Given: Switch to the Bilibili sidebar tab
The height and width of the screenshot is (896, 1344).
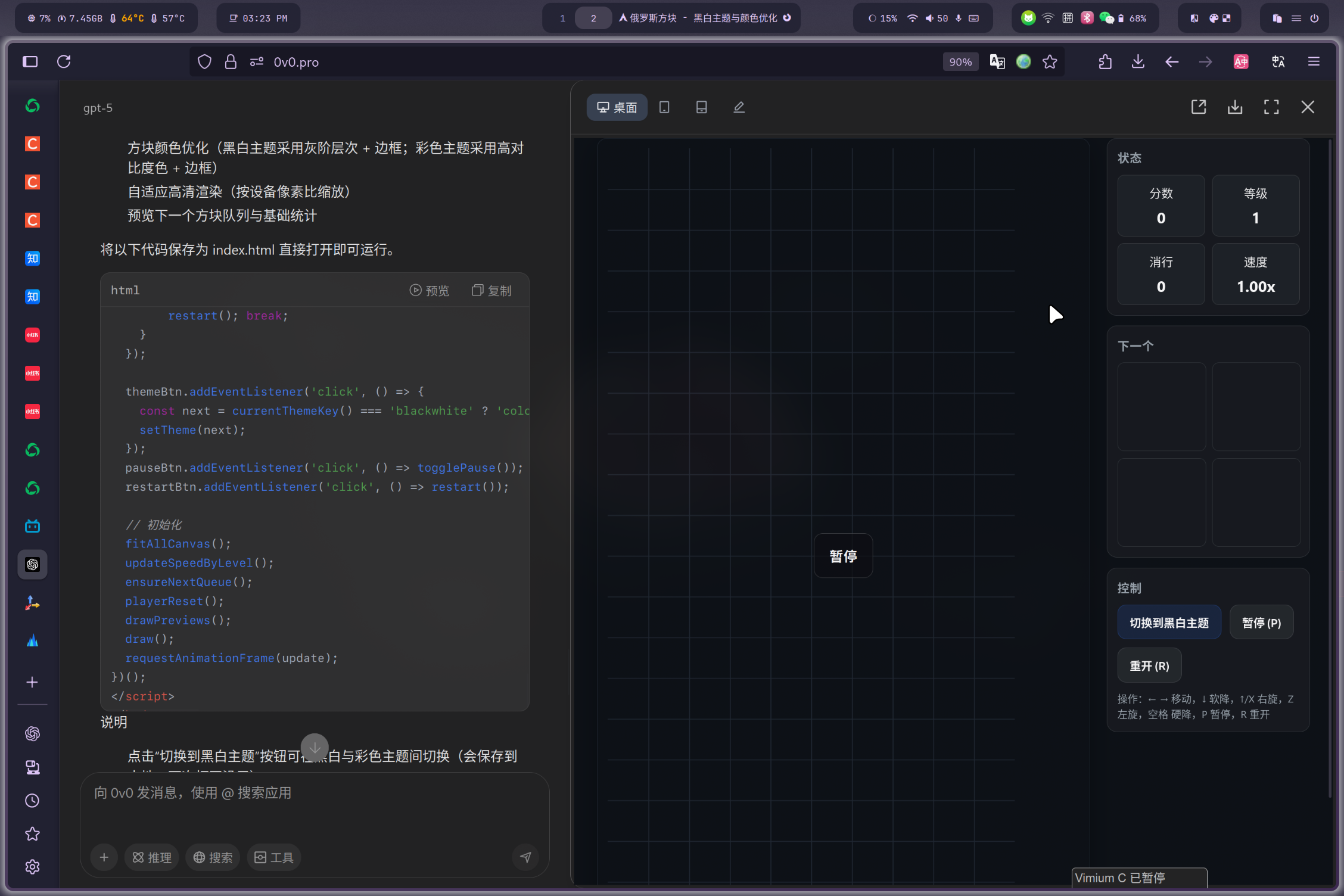Looking at the screenshot, I should coord(32,526).
